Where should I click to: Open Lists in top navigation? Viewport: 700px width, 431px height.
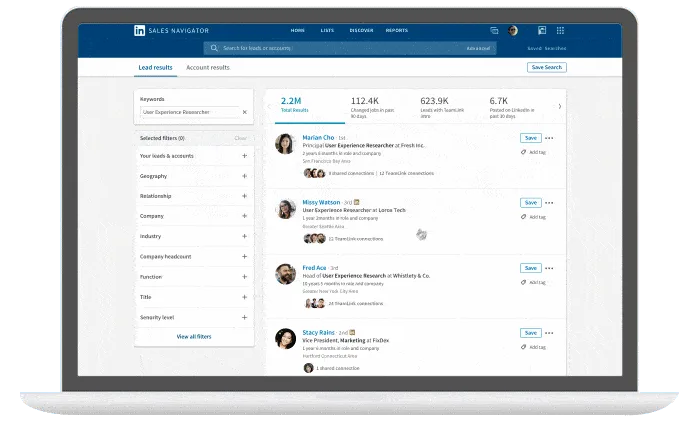(327, 30)
